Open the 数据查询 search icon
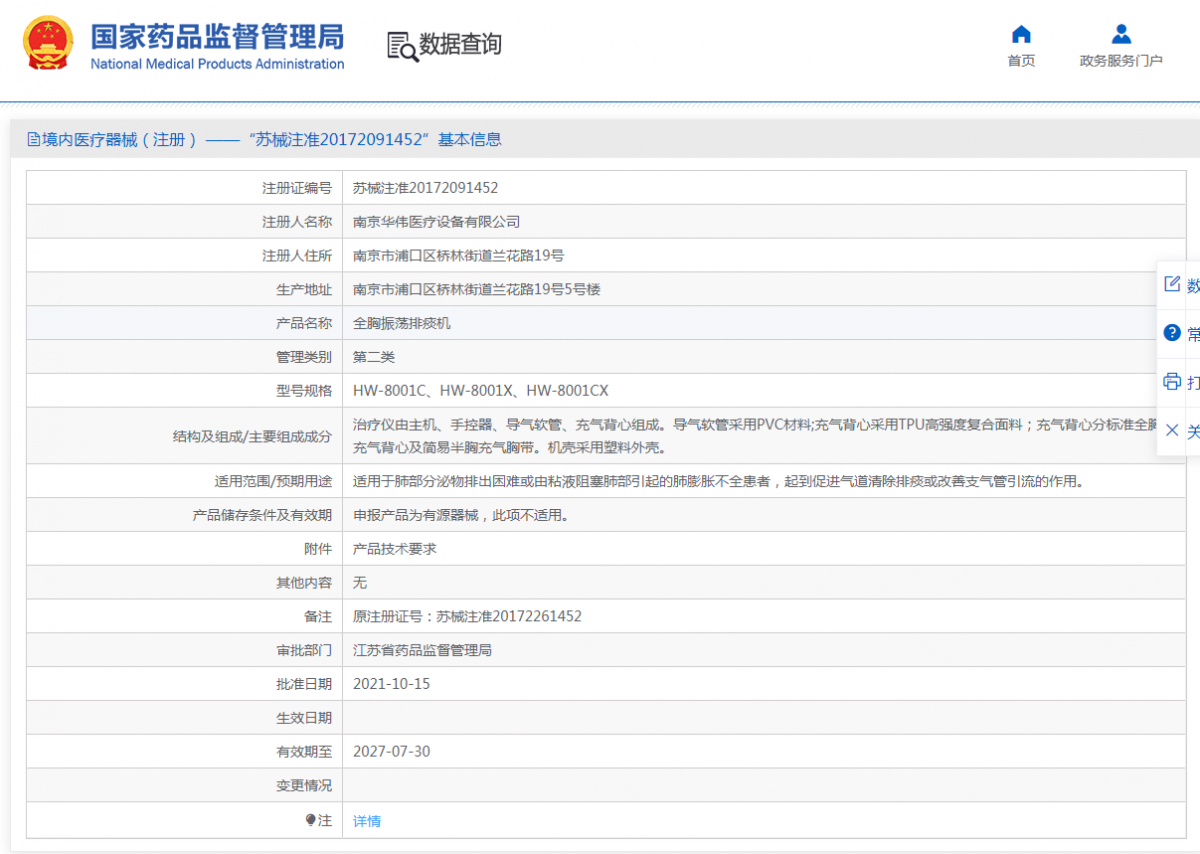The width and height of the screenshot is (1200, 854). click(402, 46)
